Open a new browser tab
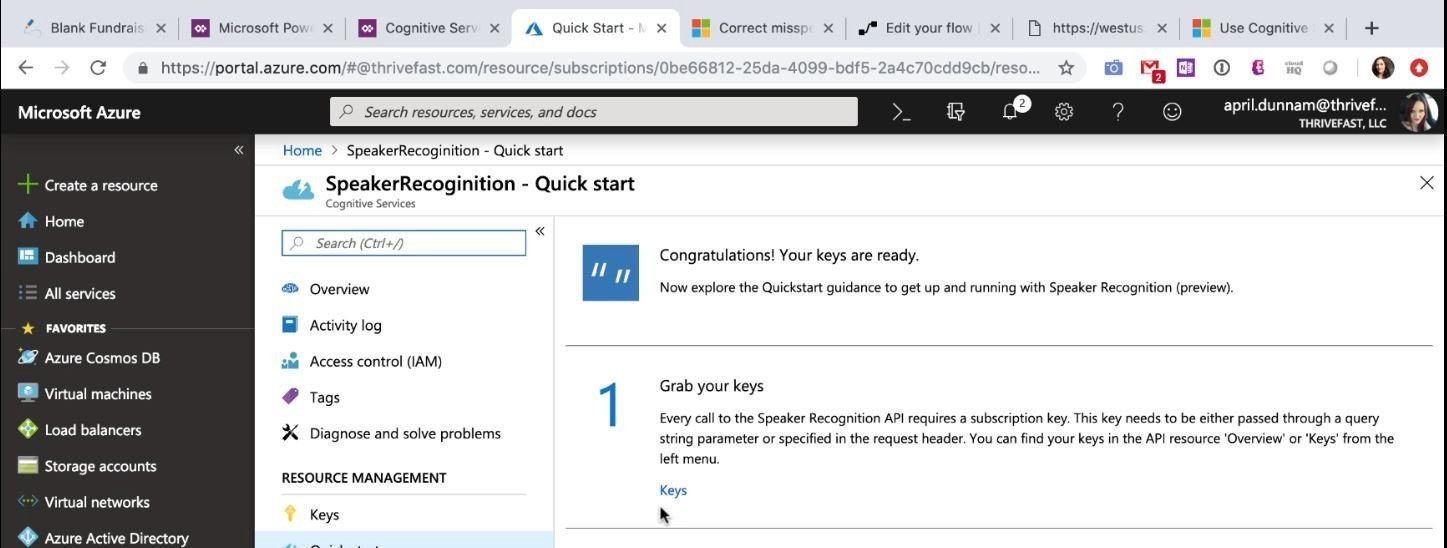 (x=1372, y=28)
